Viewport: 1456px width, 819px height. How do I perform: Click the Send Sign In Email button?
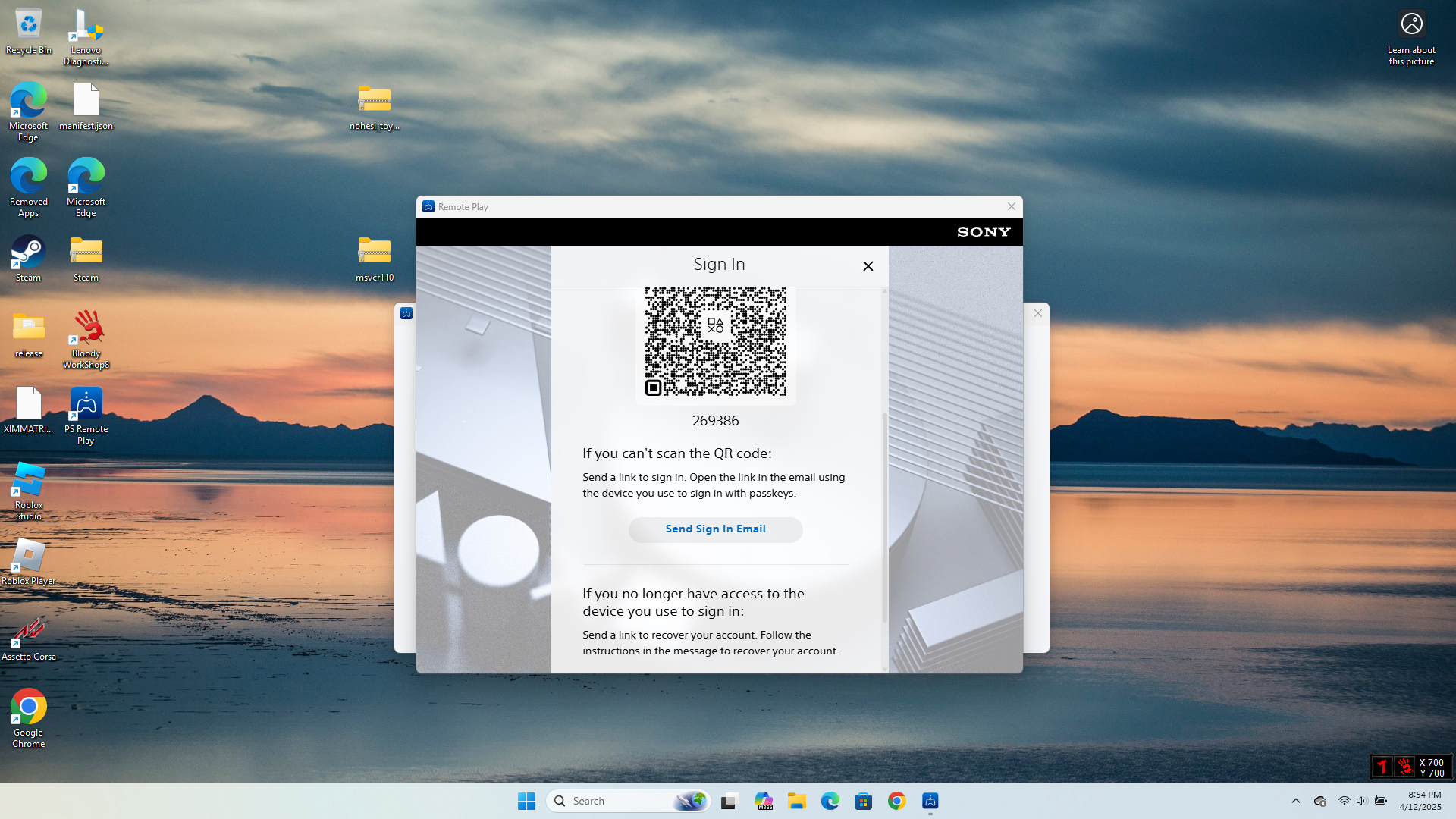[715, 529]
